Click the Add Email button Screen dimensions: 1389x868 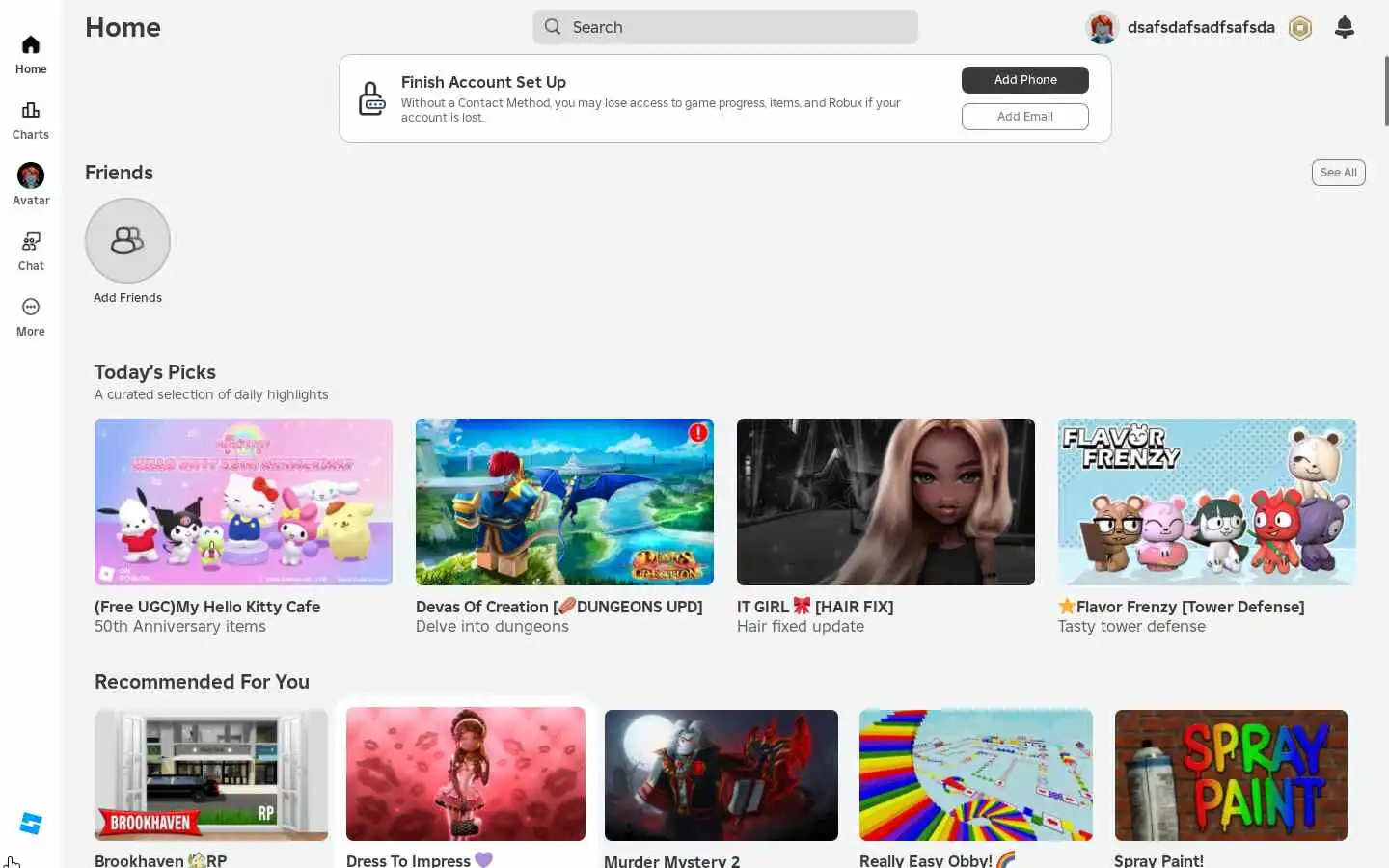coord(1025,117)
